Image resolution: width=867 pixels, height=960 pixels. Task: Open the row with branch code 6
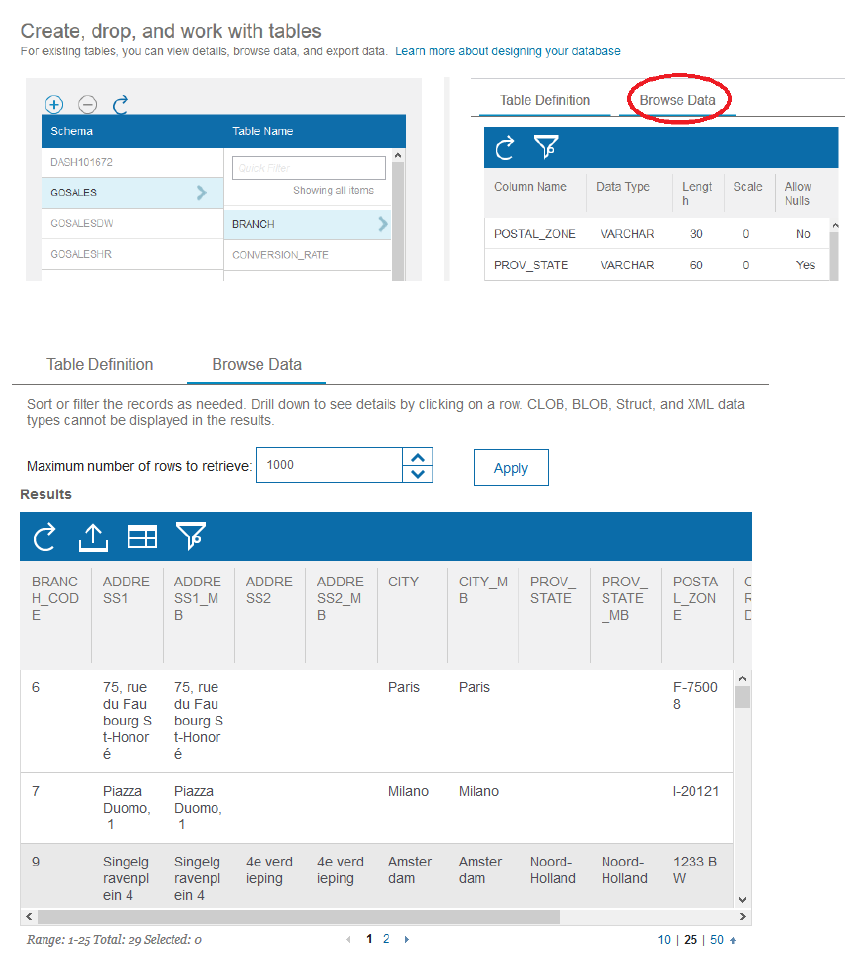(377, 721)
